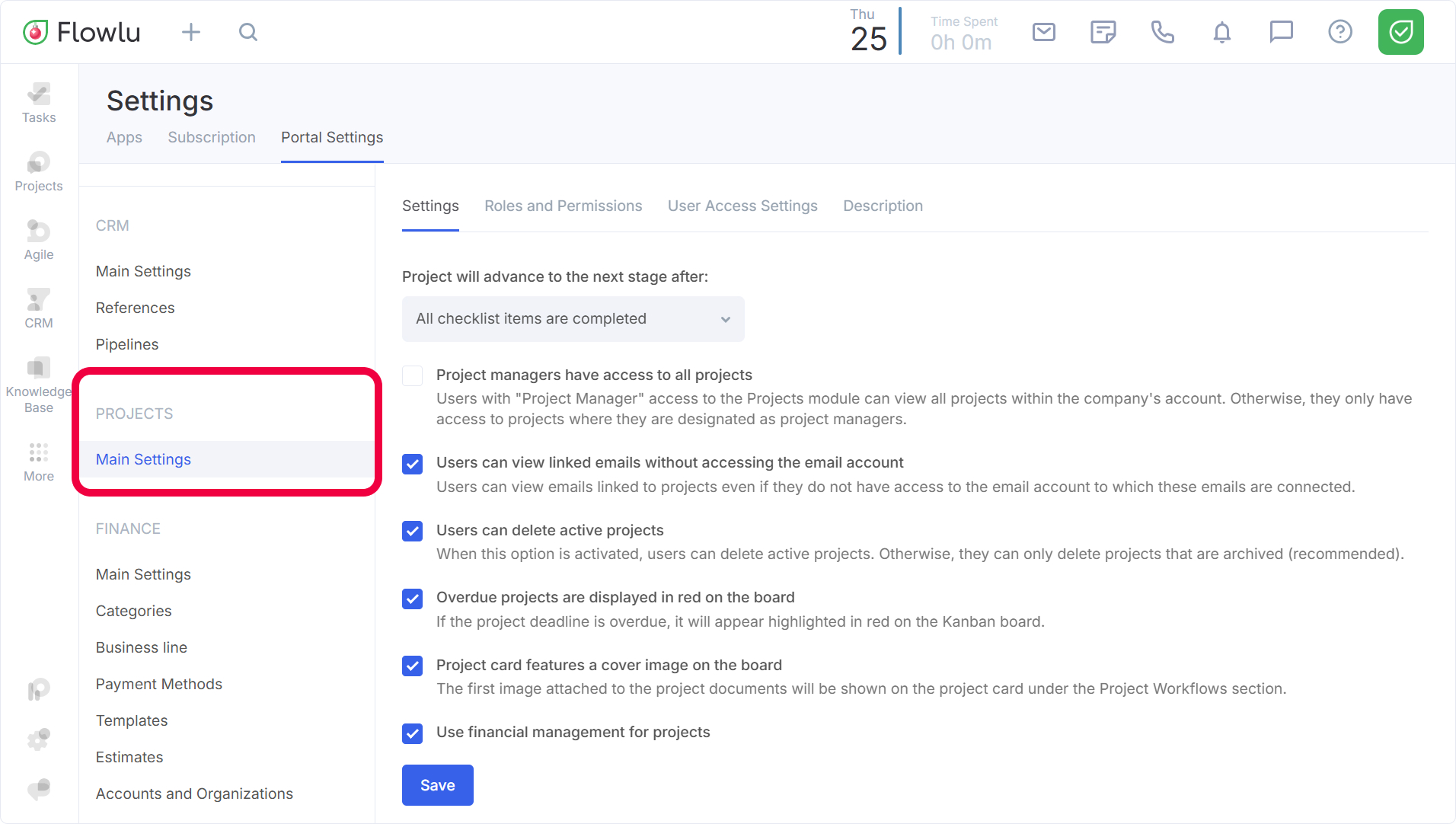Toggle use financial management for projects

point(413,733)
